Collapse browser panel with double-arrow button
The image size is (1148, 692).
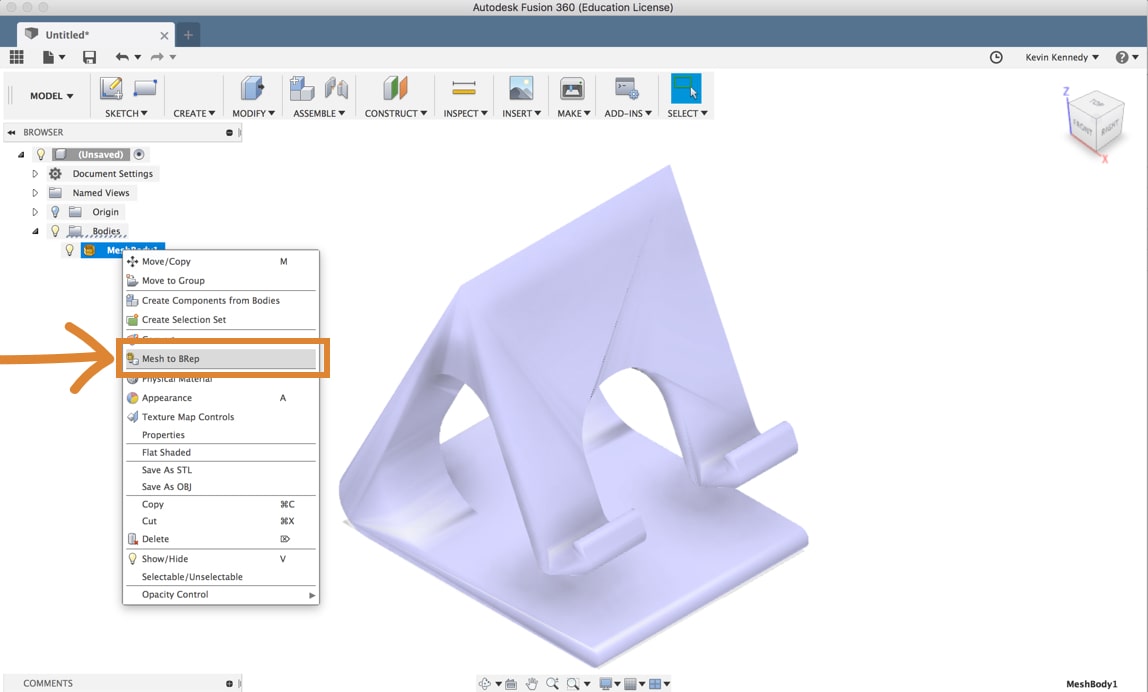click(x=12, y=133)
